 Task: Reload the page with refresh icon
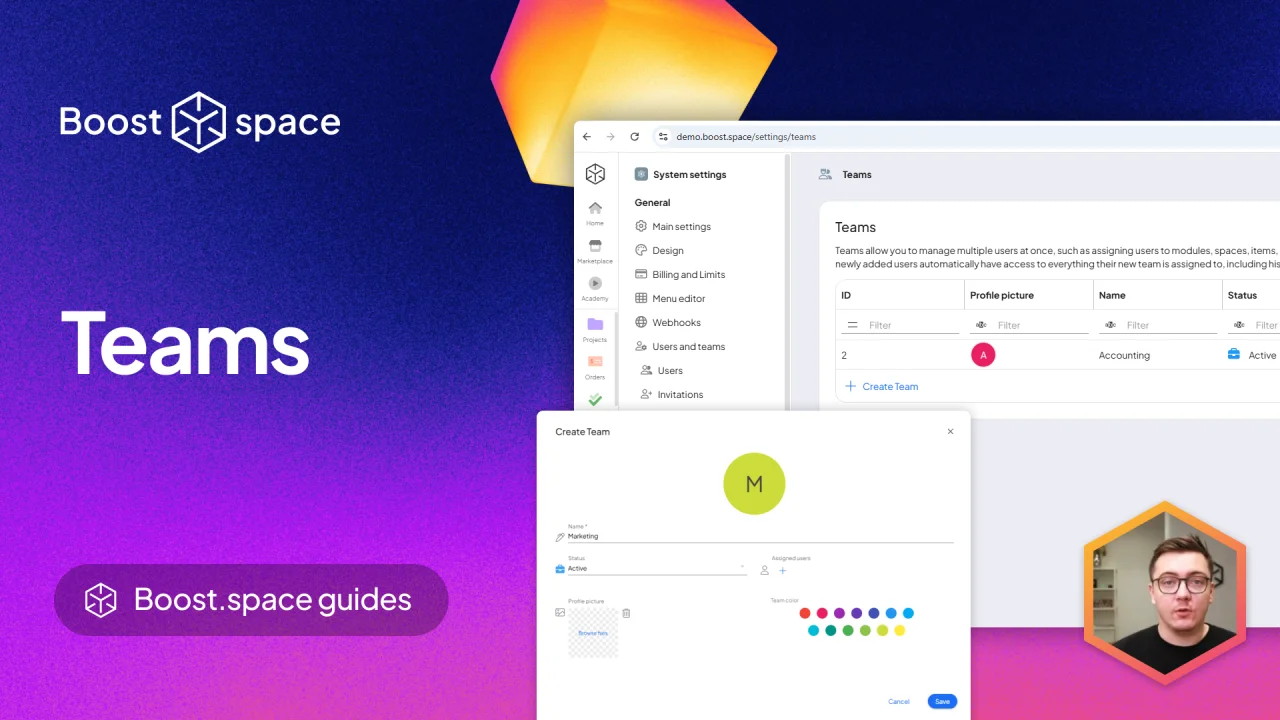[x=634, y=137]
